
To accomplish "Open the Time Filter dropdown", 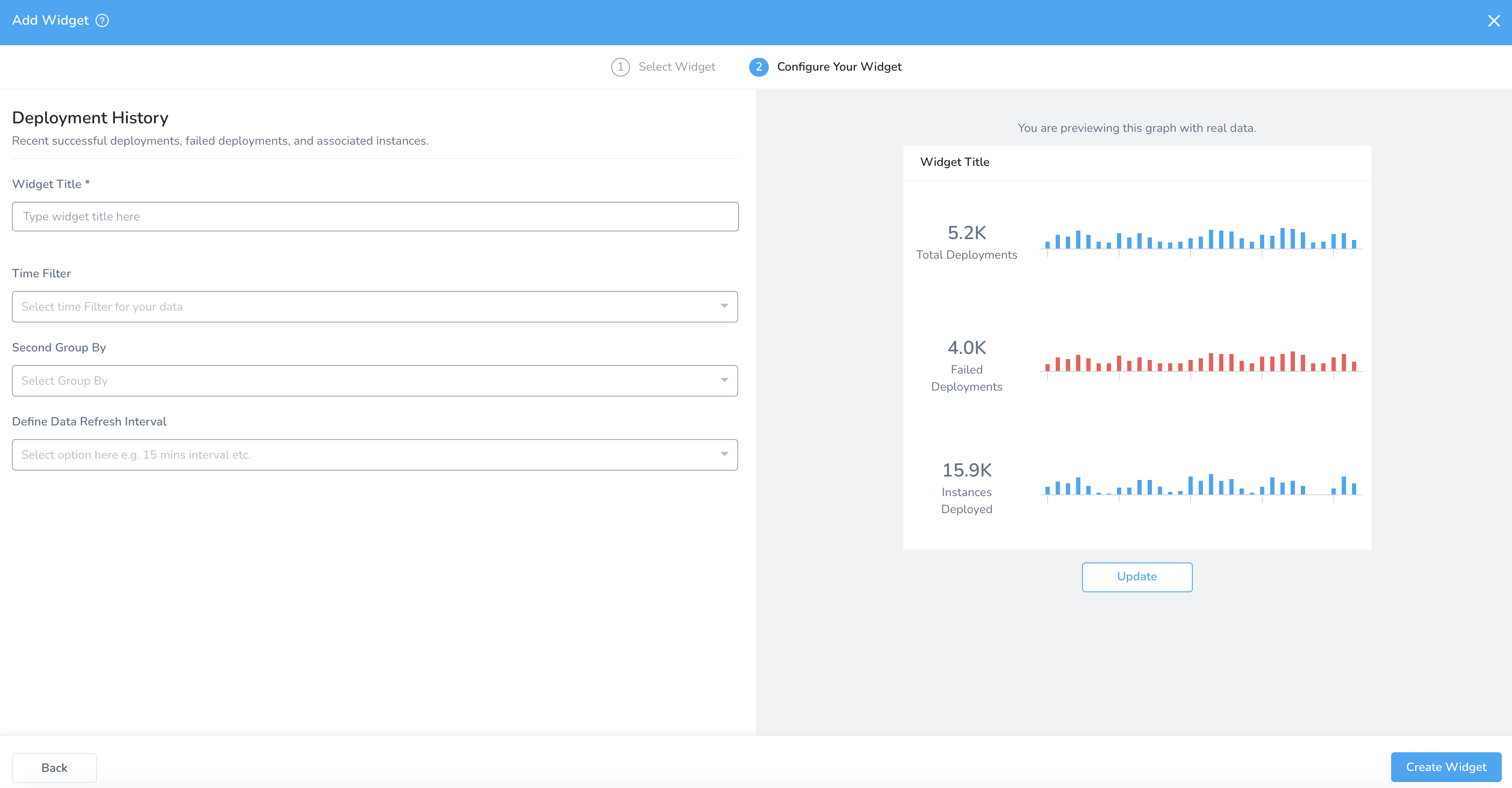I will pyautogui.click(x=375, y=307).
